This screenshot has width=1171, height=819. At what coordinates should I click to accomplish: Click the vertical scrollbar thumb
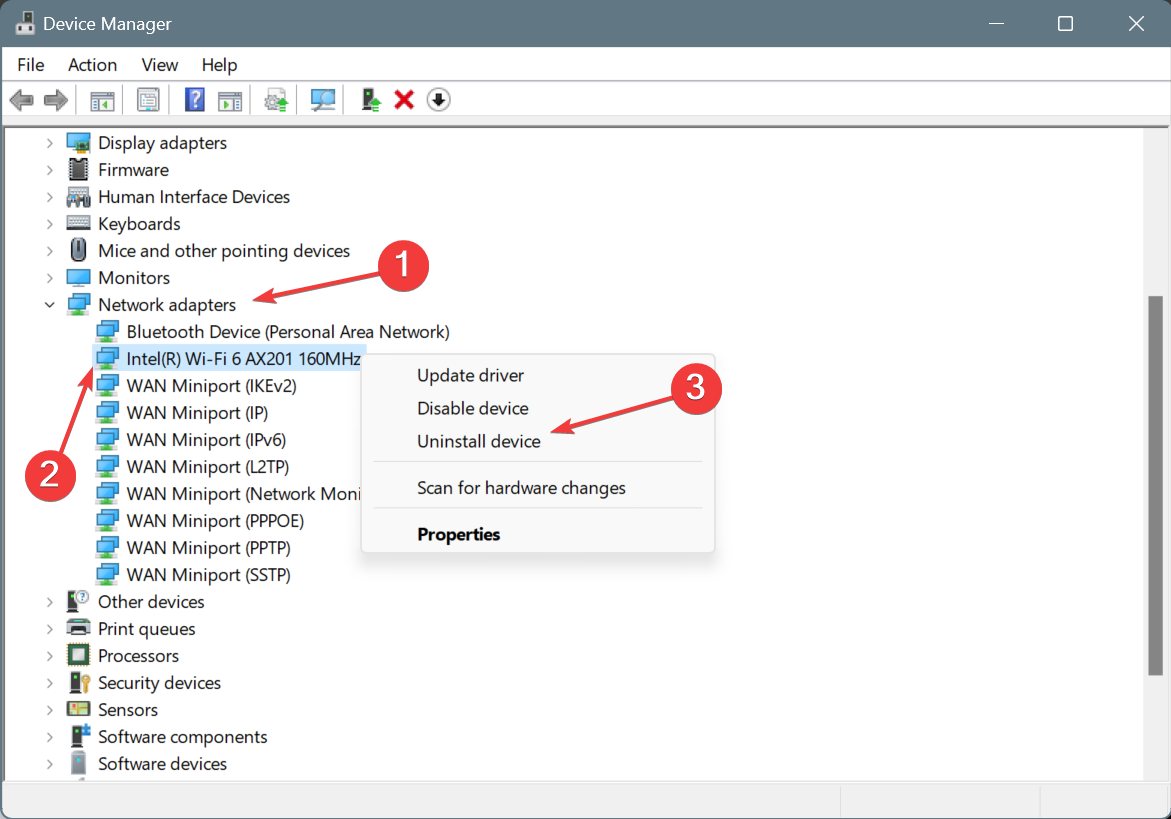pos(1155,485)
